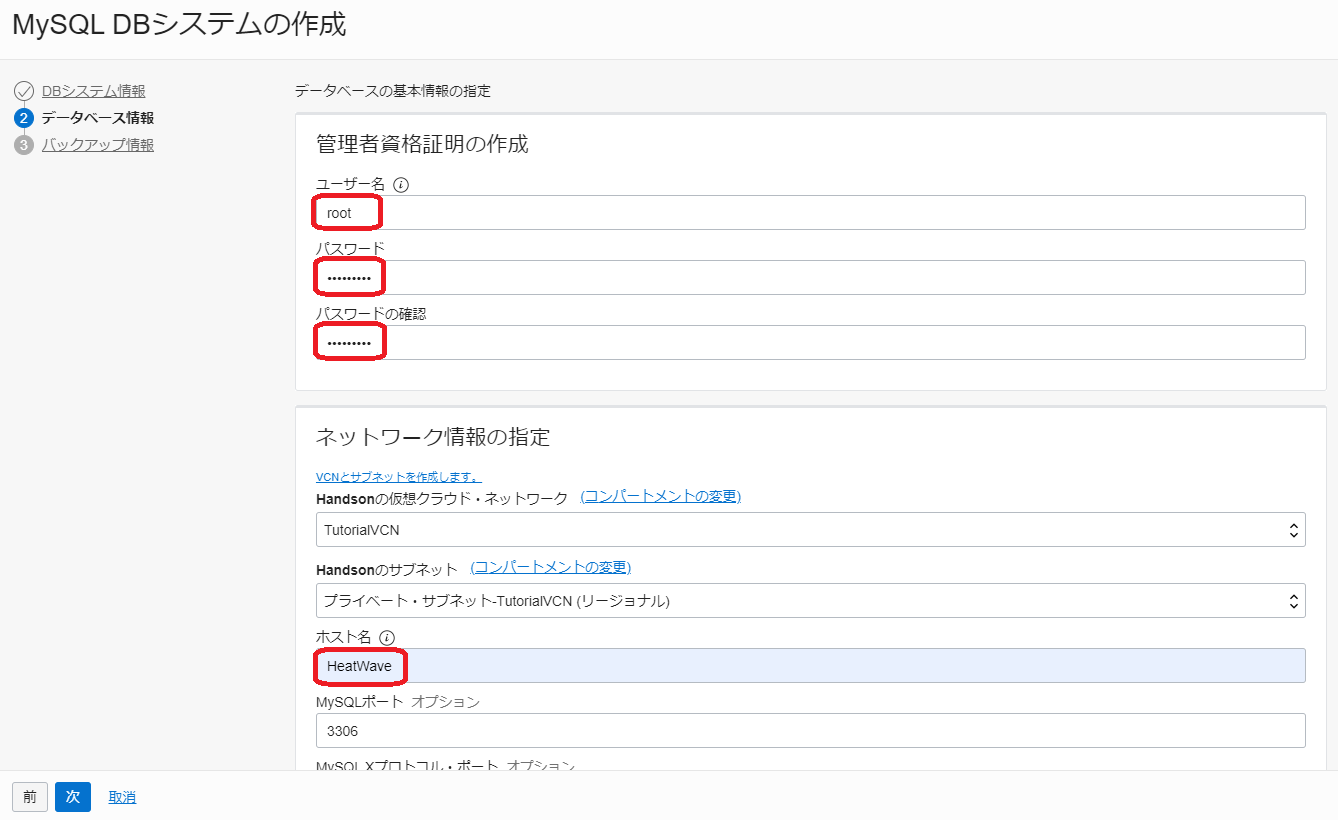The image size is (1338, 820).
Task: Click the DBシステム情報 completed checkmark icon
Action: (x=24, y=92)
